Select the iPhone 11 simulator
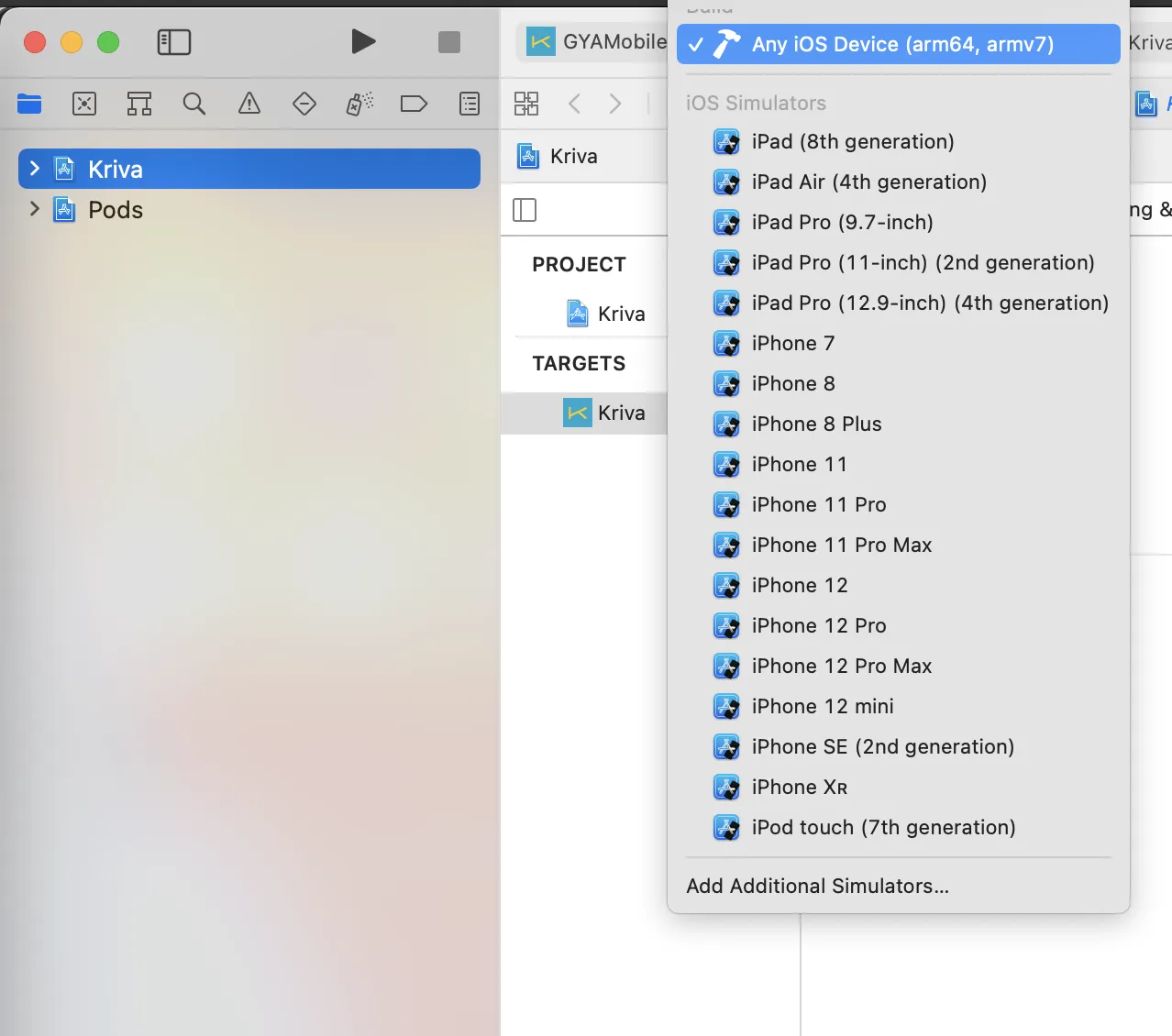1172x1036 pixels. tap(899, 464)
